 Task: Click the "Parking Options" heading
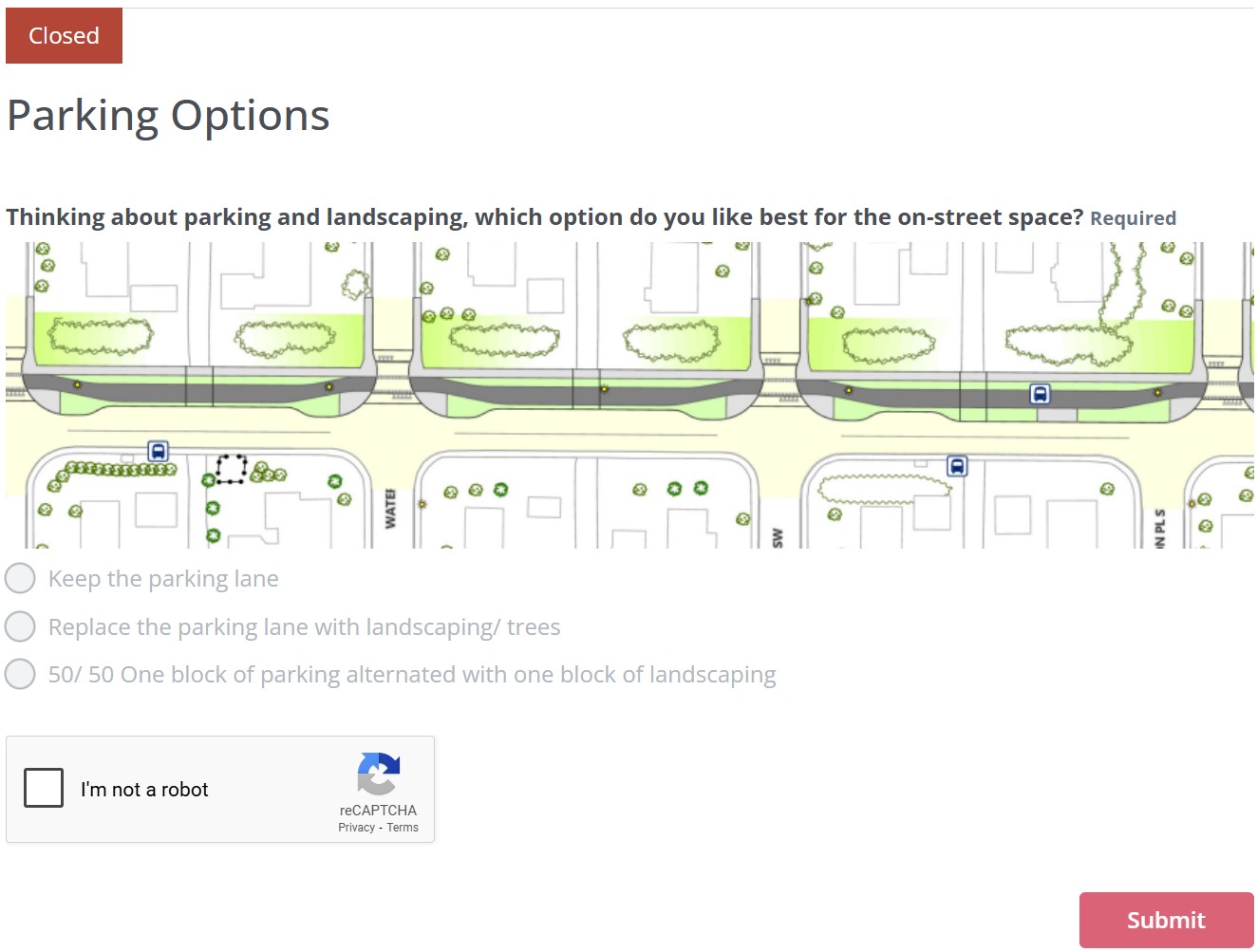(168, 116)
